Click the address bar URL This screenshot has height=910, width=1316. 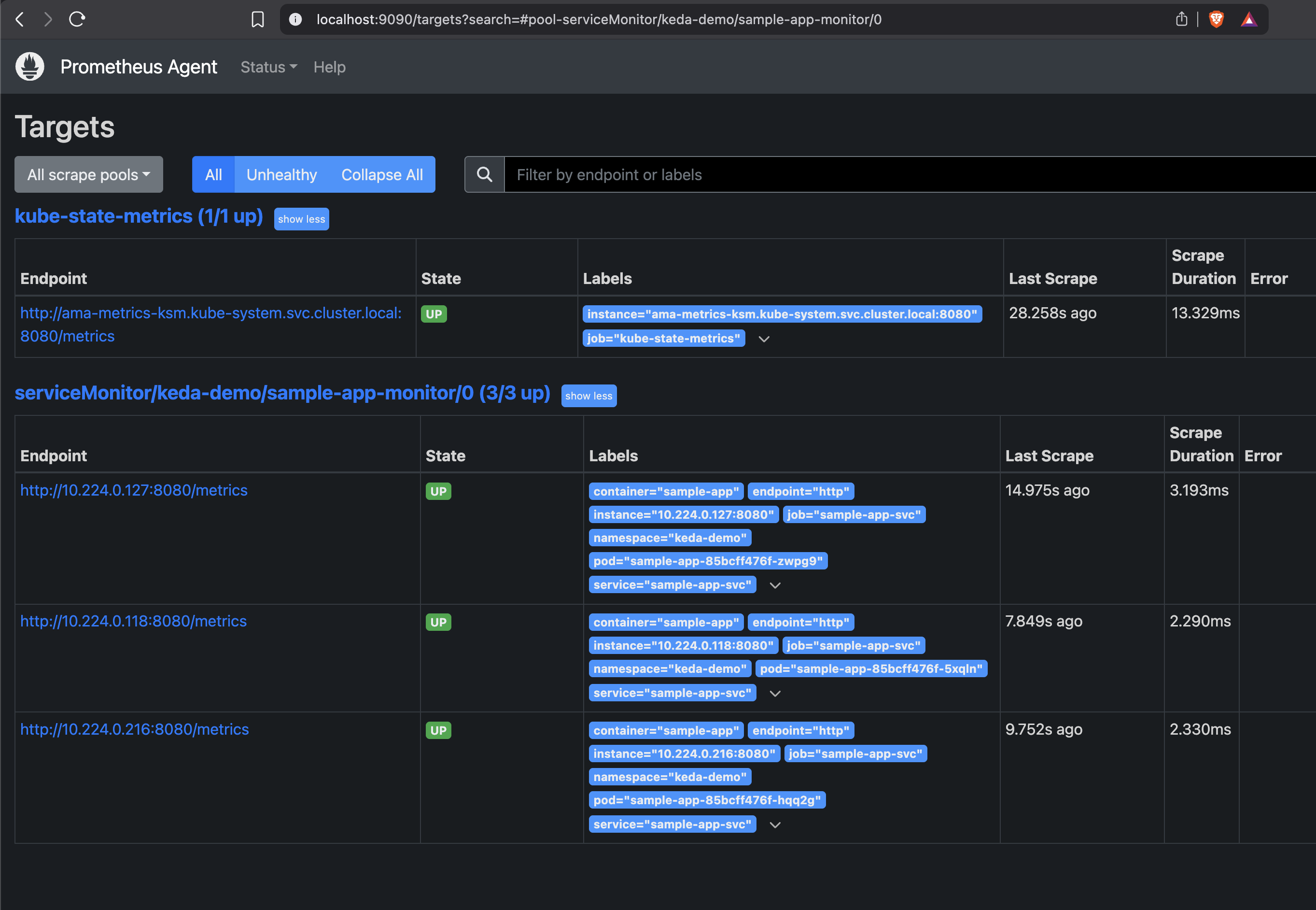tap(599, 19)
